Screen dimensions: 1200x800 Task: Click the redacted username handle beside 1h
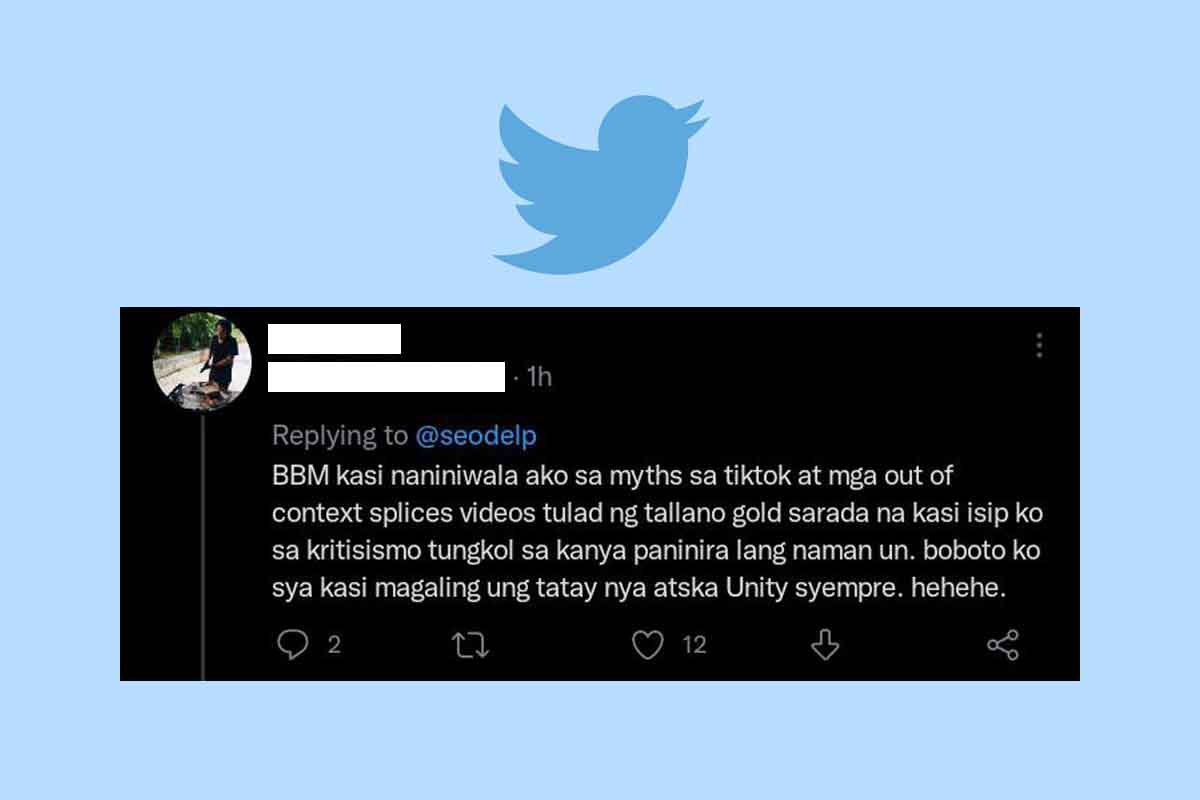click(x=386, y=377)
